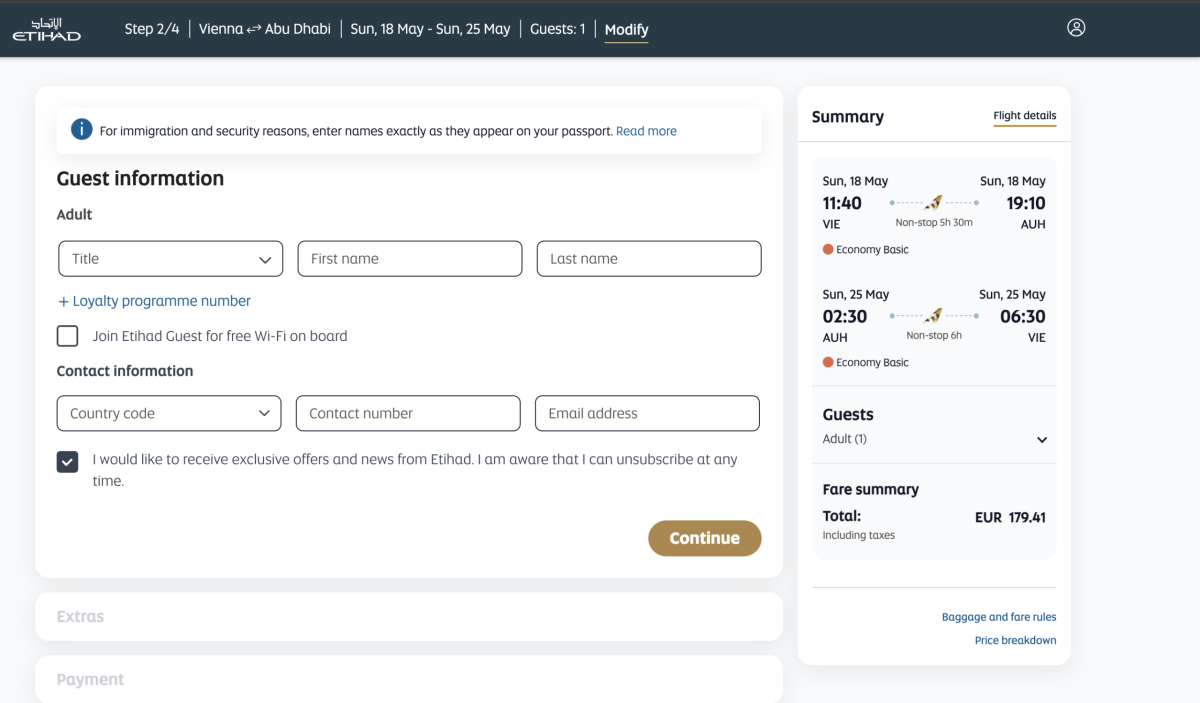The width and height of the screenshot is (1200, 703).
Task: Expand the Guests Adult (1) section
Action: 1041,440
